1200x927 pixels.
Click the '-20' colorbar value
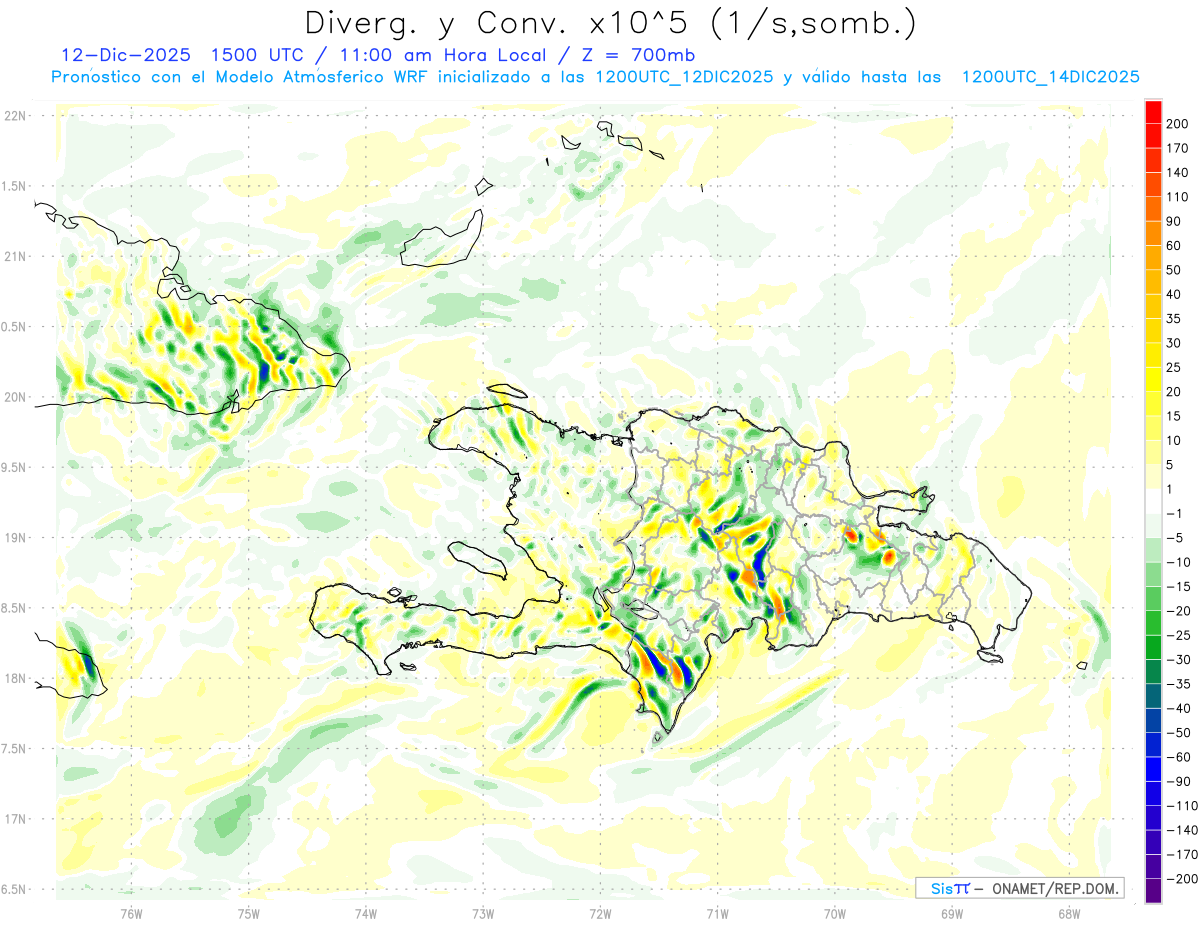(1178, 611)
